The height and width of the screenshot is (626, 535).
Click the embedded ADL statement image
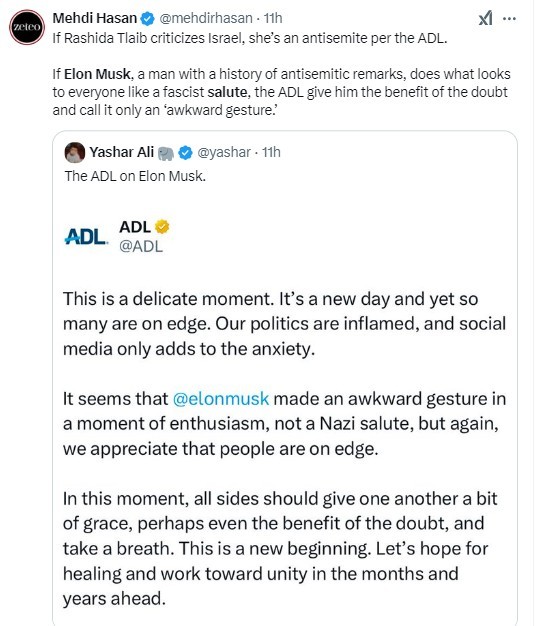[285, 411]
